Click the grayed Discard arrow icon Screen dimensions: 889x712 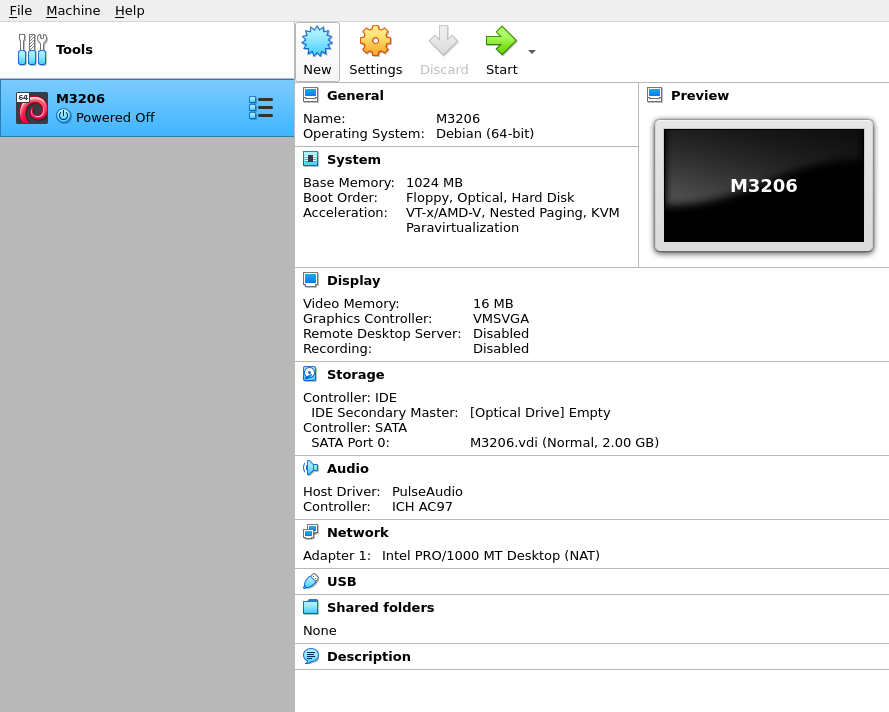click(x=443, y=41)
